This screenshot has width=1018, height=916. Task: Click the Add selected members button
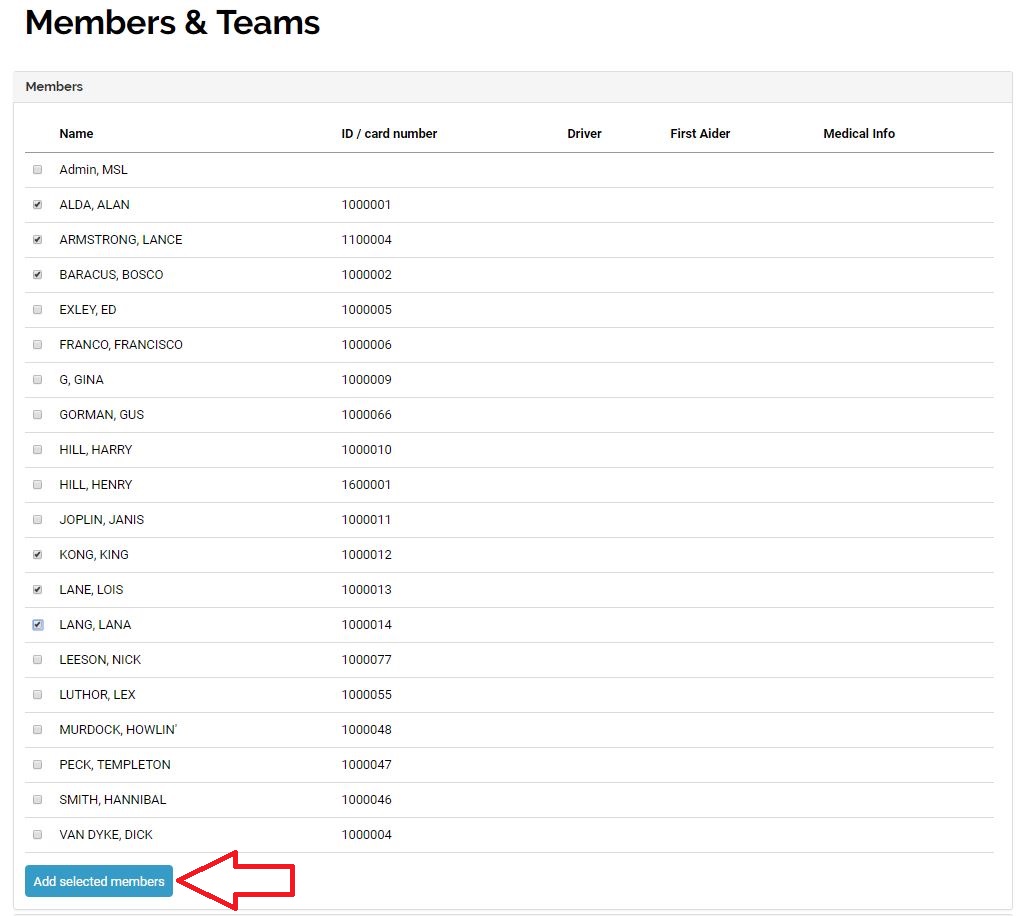coord(99,881)
